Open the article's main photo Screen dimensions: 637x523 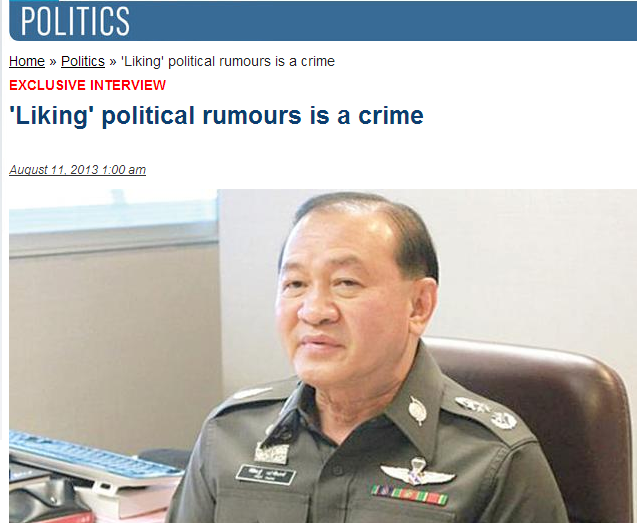pyautogui.click(x=323, y=356)
